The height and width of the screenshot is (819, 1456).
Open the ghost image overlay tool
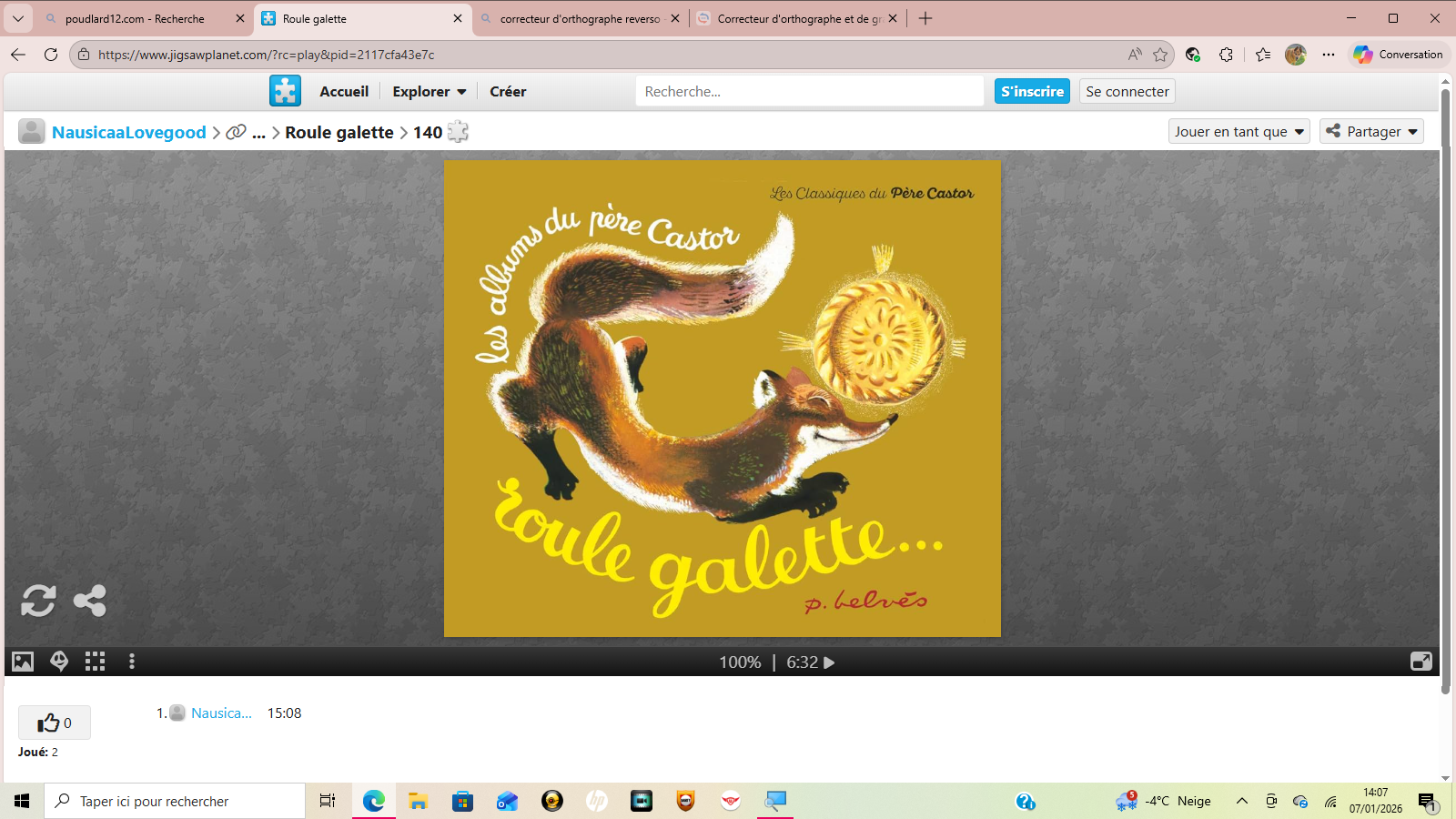pyautogui.click(x=59, y=662)
